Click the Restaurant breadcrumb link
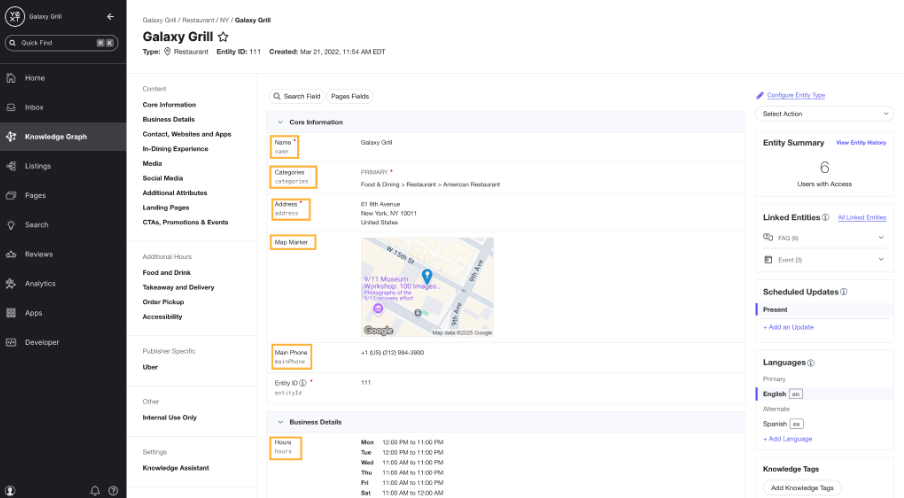The height and width of the screenshot is (498, 904). tap(198, 20)
